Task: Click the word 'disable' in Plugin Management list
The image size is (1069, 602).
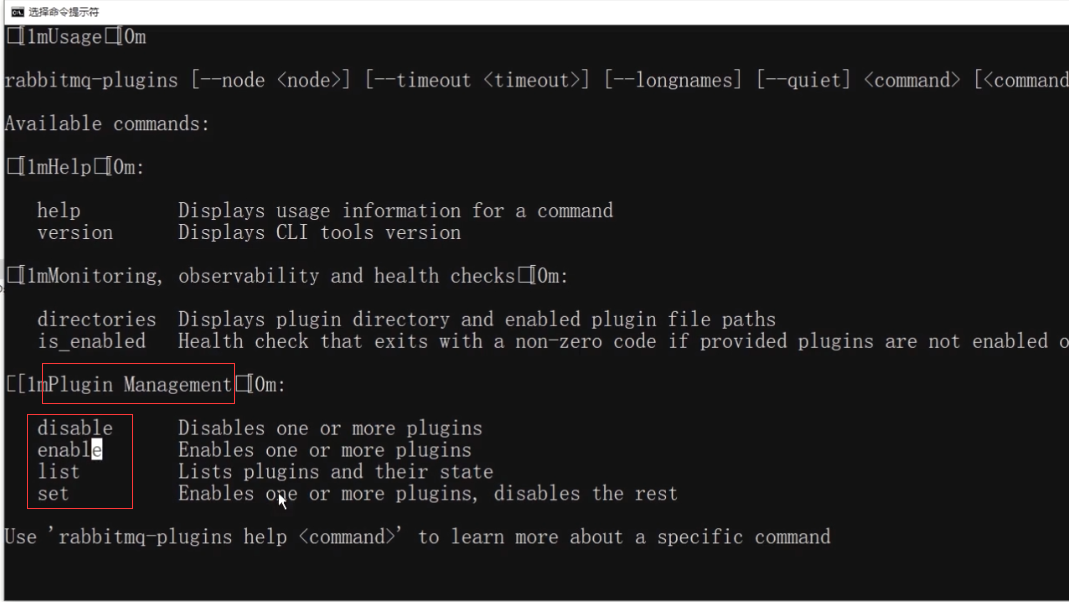Action: pos(75,428)
